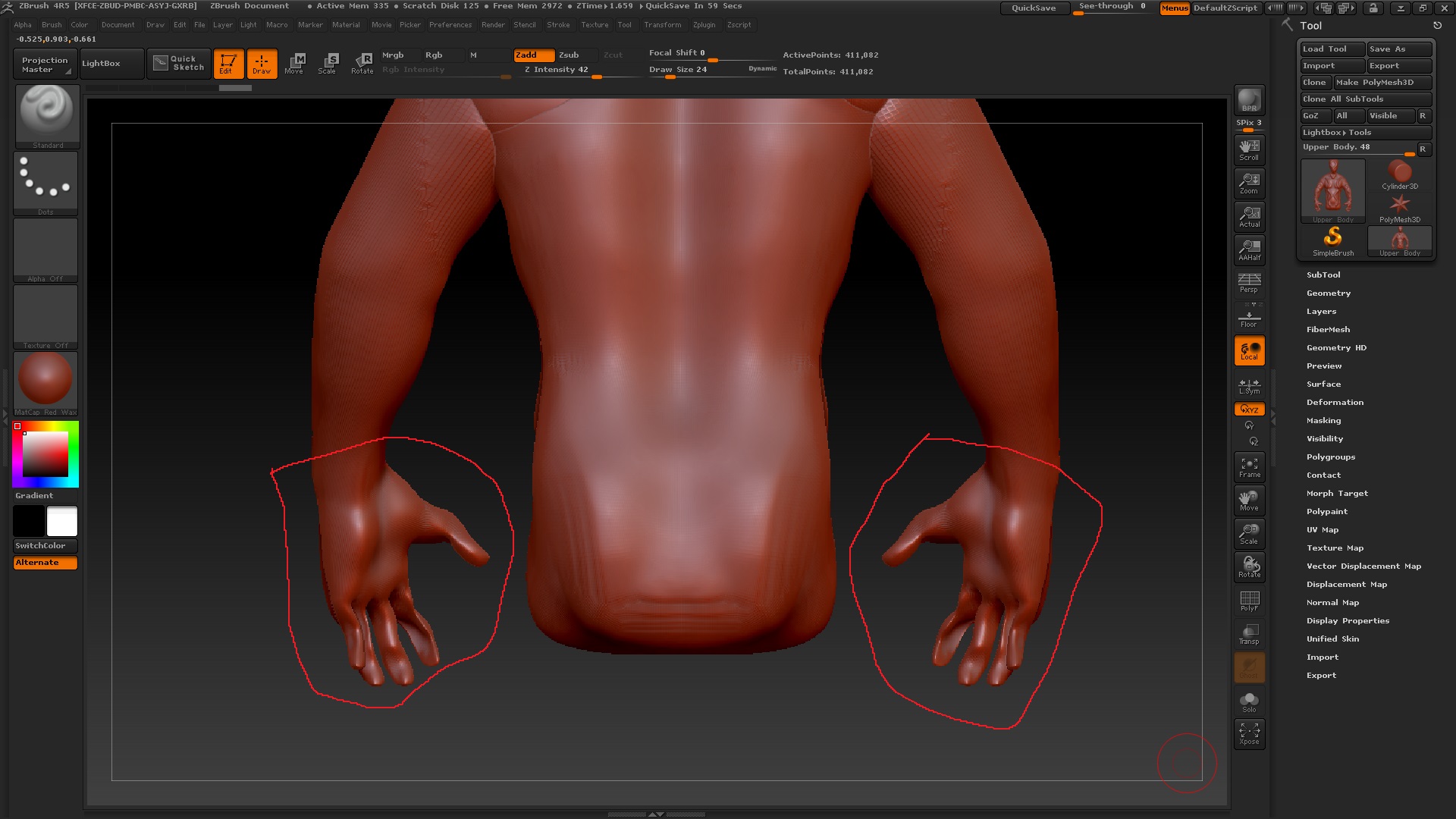Click the Load Tool button
The height and width of the screenshot is (819, 1456).
(x=1332, y=49)
